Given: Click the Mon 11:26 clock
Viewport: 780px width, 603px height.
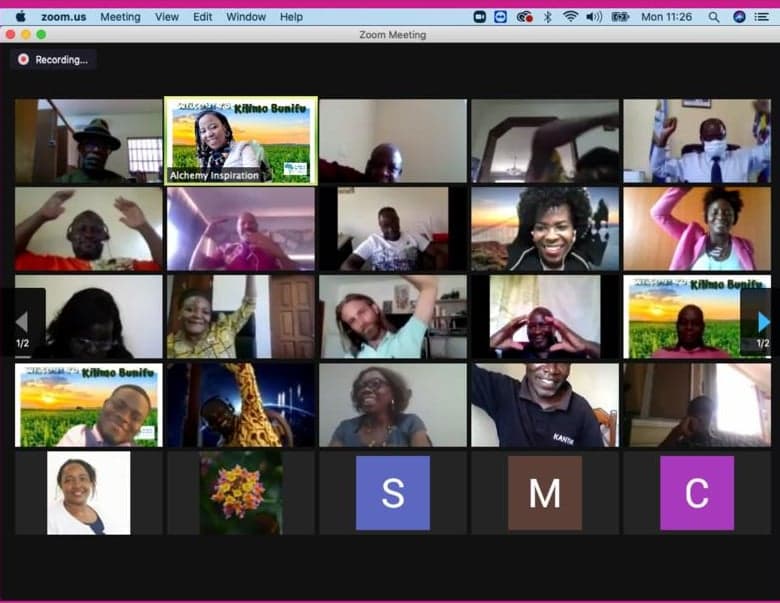Looking at the screenshot, I should point(666,17).
